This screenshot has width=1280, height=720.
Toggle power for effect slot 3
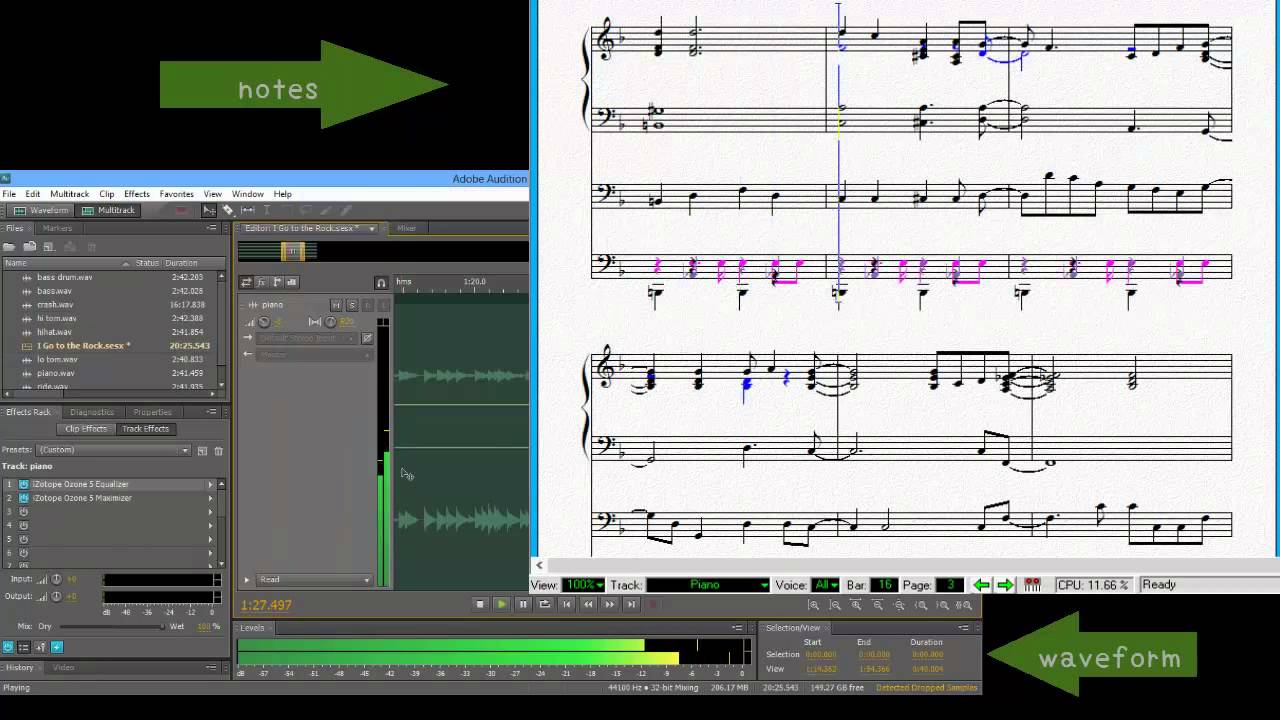[24, 512]
